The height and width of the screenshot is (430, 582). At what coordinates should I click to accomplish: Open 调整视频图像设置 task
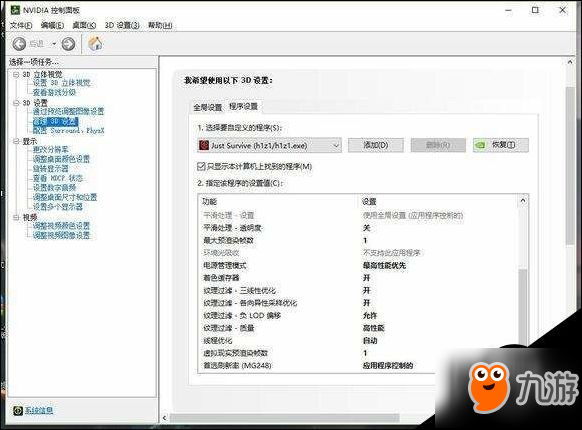point(61,235)
